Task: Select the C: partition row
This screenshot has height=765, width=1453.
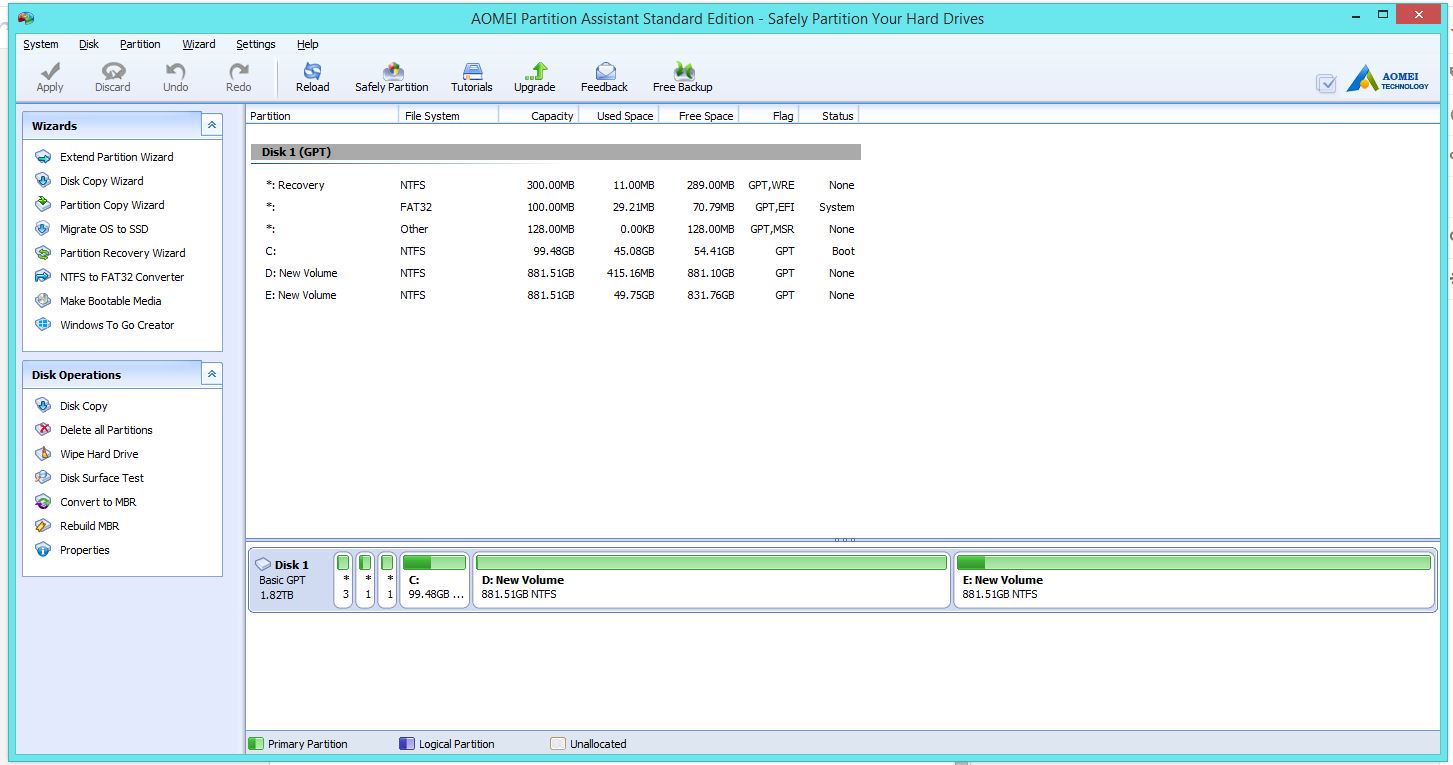Action: pyautogui.click(x=556, y=251)
